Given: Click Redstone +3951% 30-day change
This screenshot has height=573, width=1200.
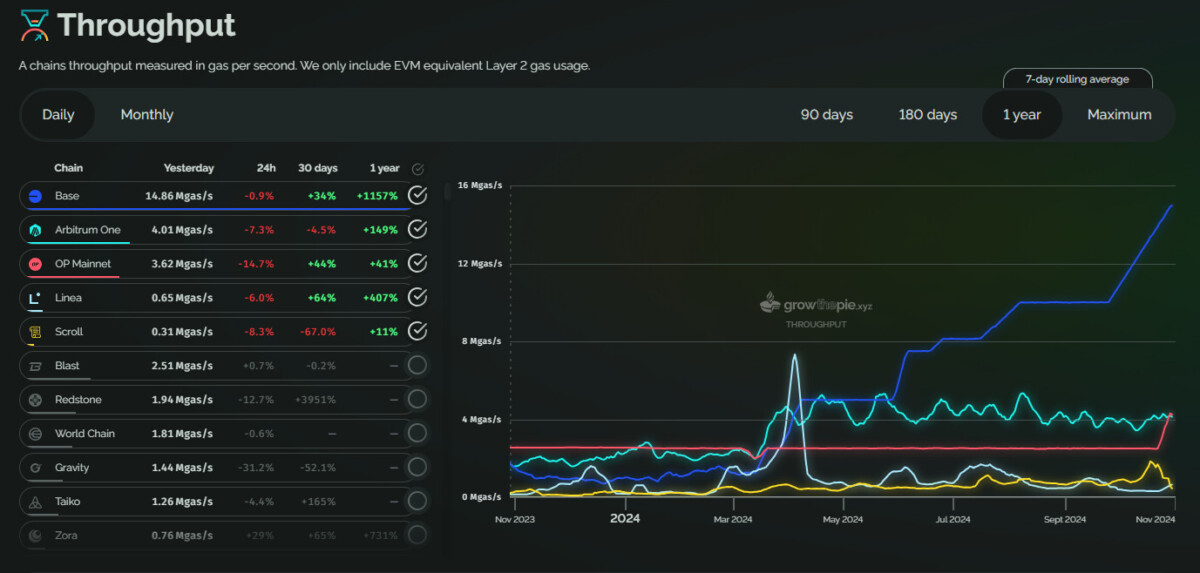Looking at the screenshot, I should (x=315, y=400).
